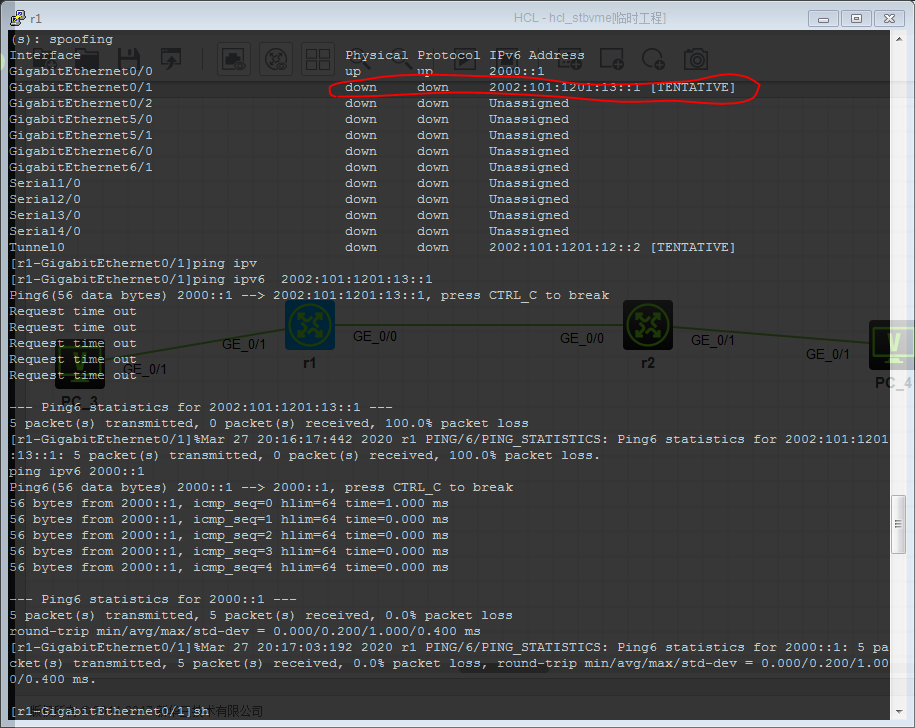Click the Export project icon in HCL toolbar

171,59
